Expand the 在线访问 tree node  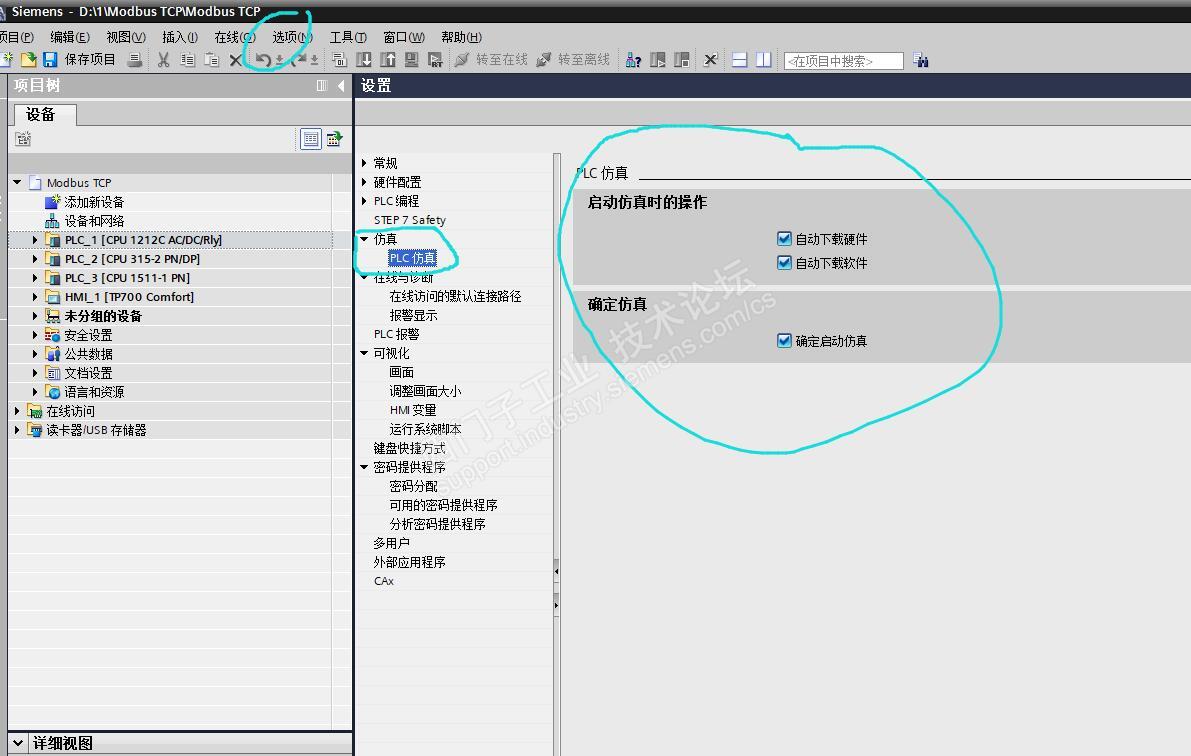(17, 410)
